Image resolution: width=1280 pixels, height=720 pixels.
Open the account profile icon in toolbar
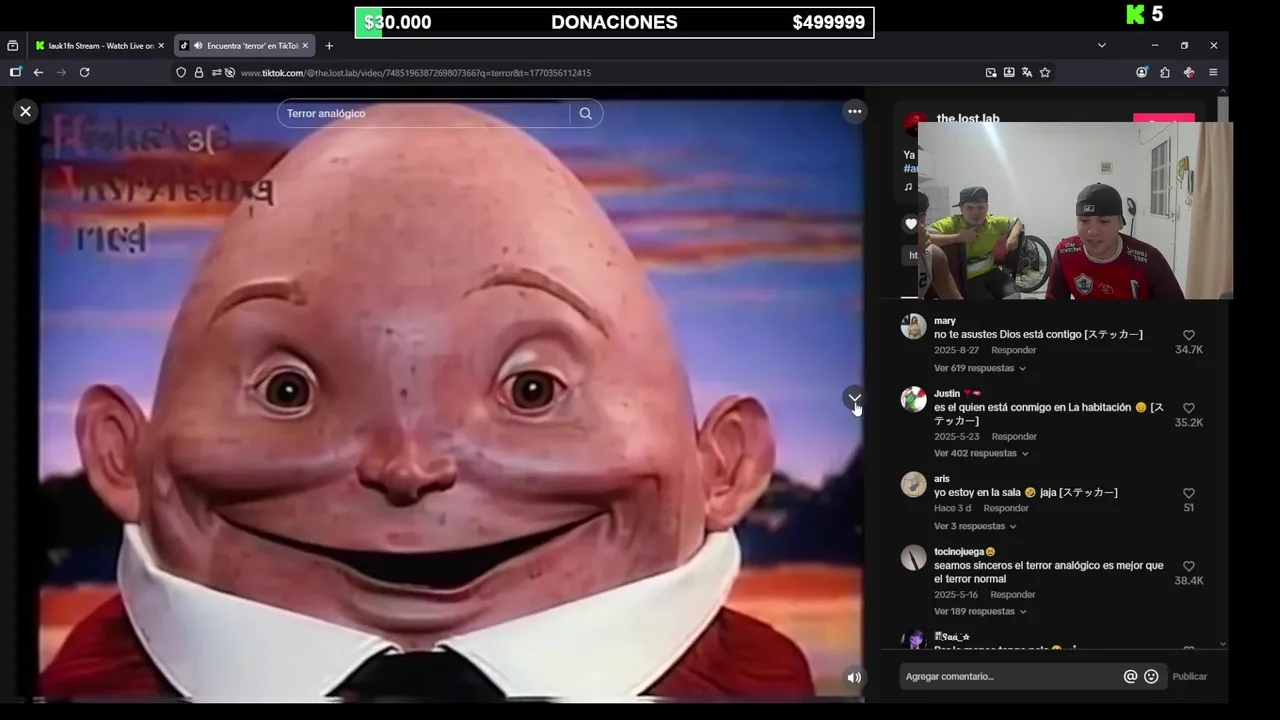pyautogui.click(x=1142, y=72)
